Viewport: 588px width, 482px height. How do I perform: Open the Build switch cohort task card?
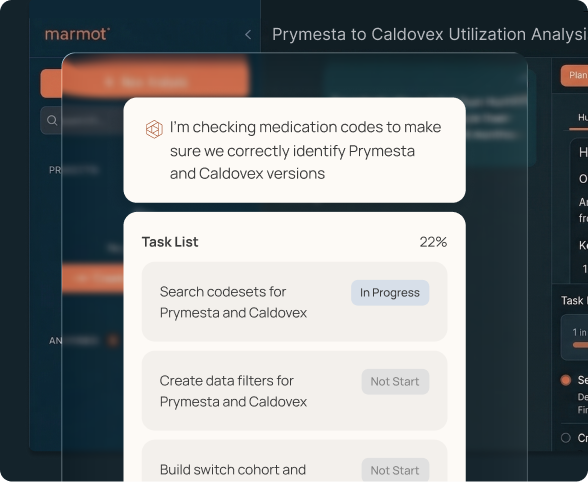click(x=294, y=461)
